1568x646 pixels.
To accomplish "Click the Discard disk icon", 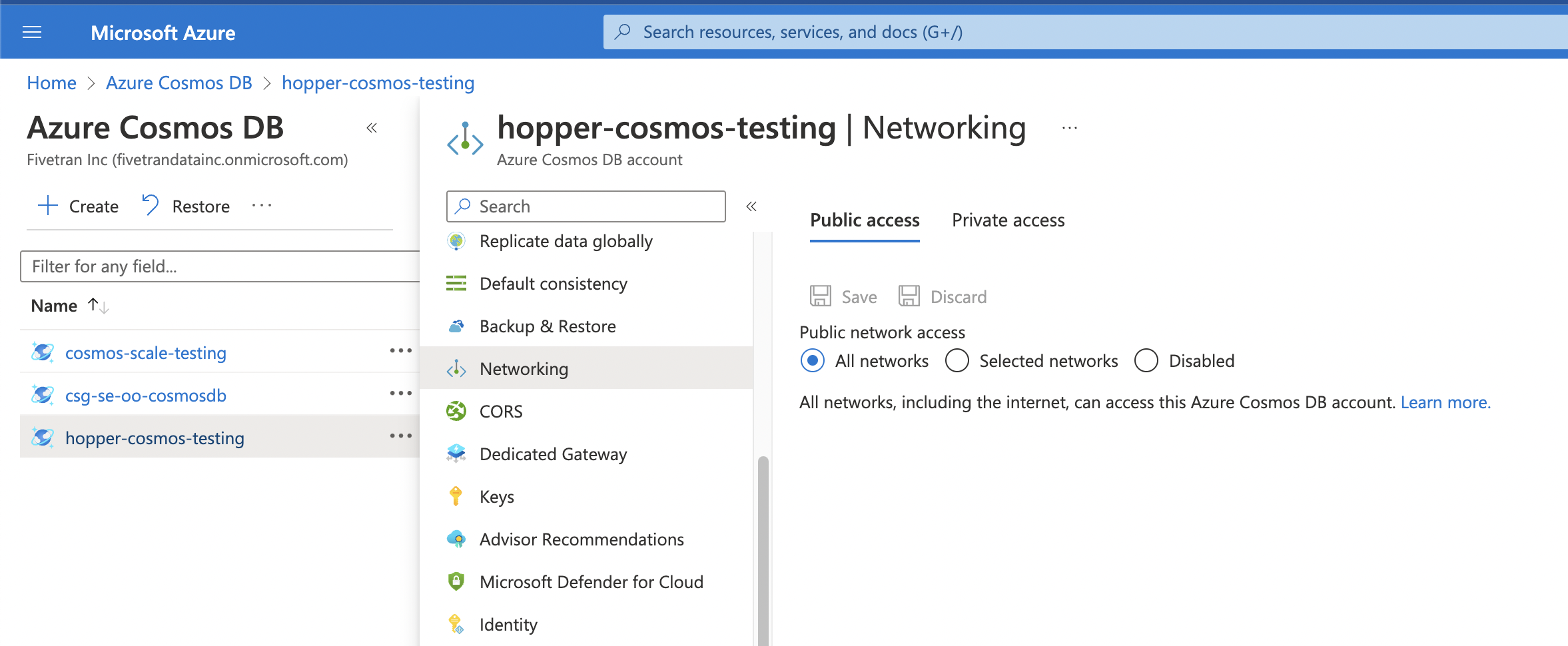I will (909, 296).
